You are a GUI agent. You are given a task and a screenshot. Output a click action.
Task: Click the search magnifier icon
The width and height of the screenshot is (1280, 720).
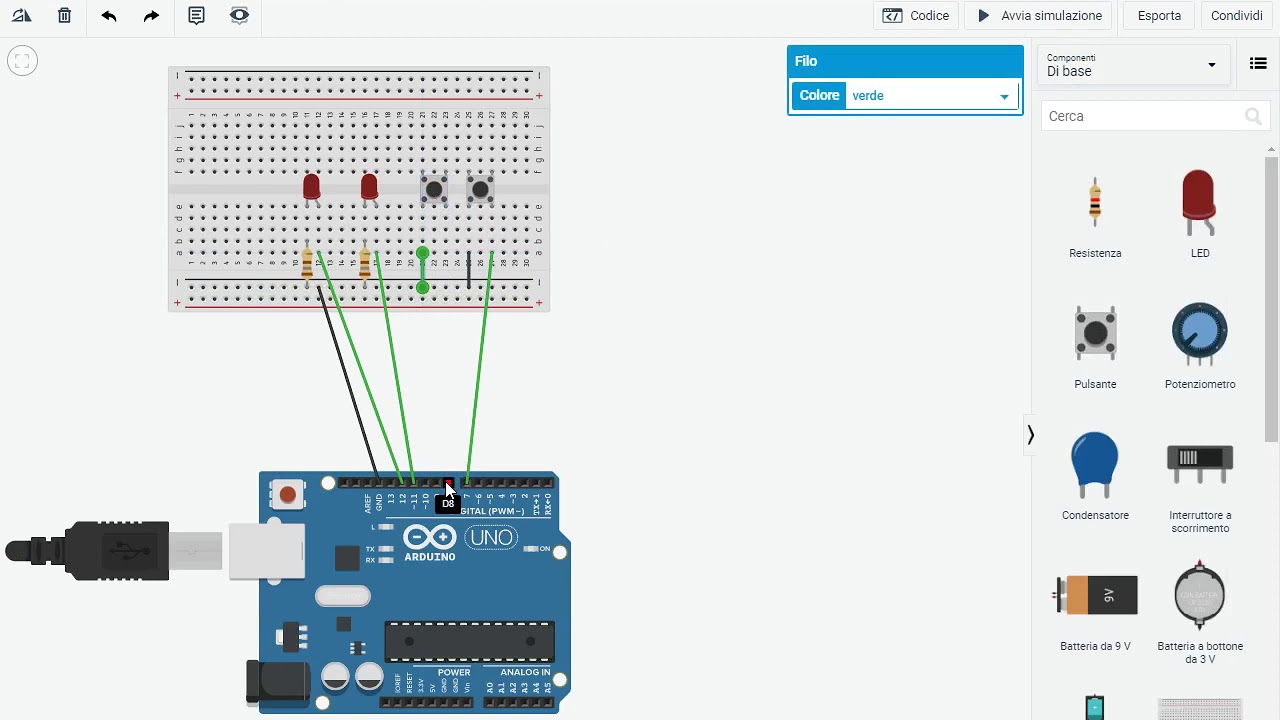(x=1253, y=117)
